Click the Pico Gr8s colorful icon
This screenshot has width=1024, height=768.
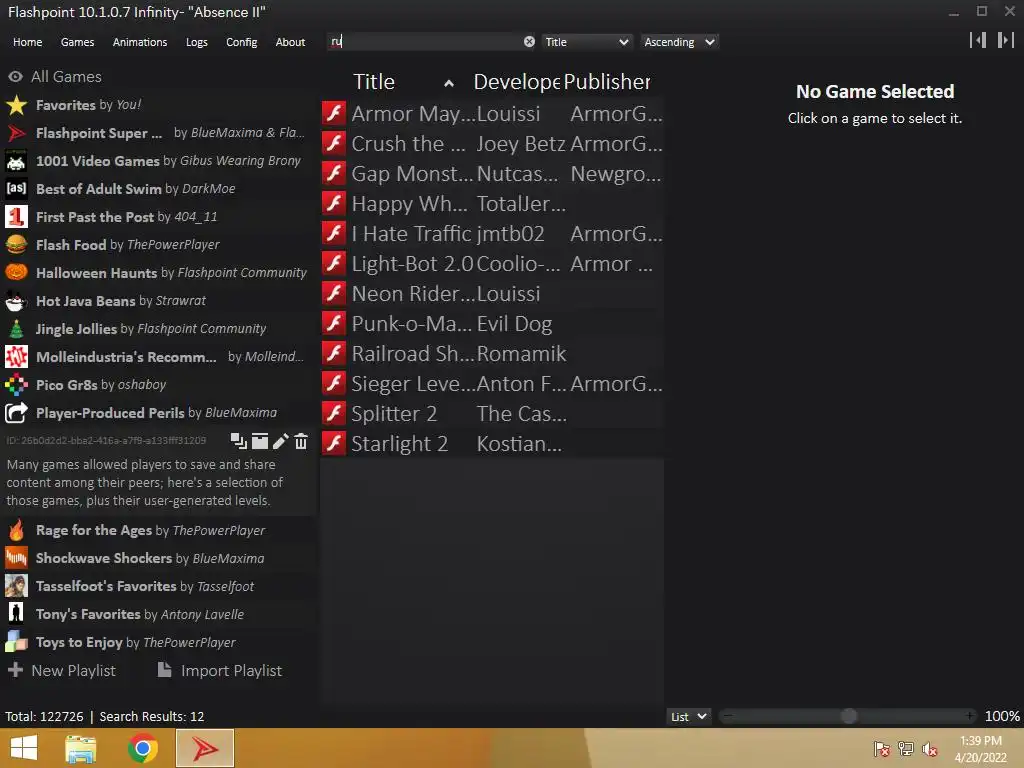coord(16,385)
